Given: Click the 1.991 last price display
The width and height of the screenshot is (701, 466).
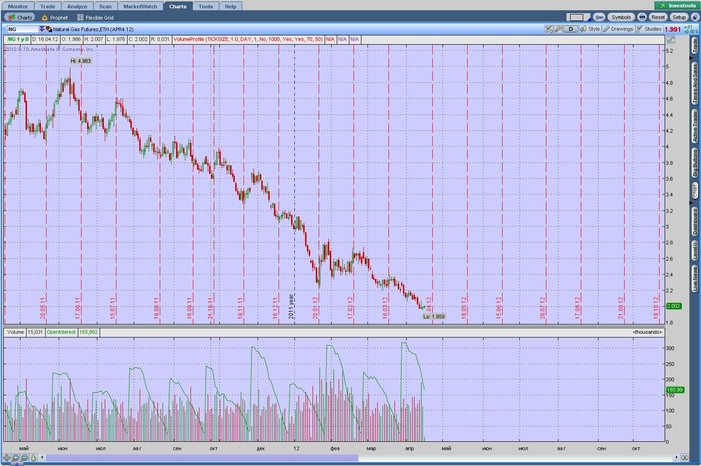Looking at the screenshot, I should (x=672, y=30).
